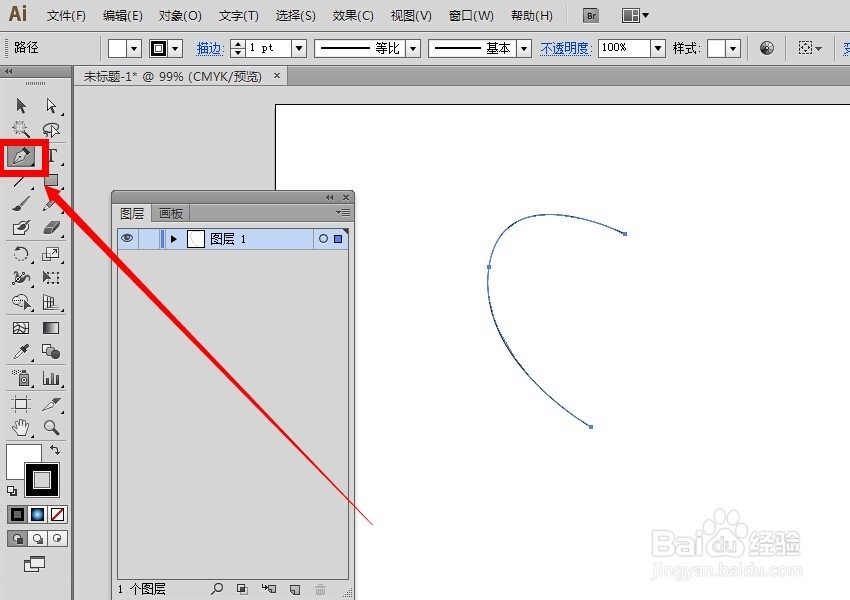Select the Zoom magnifier tool
This screenshot has width=850, height=600.
pyautogui.click(x=51, y=428)
